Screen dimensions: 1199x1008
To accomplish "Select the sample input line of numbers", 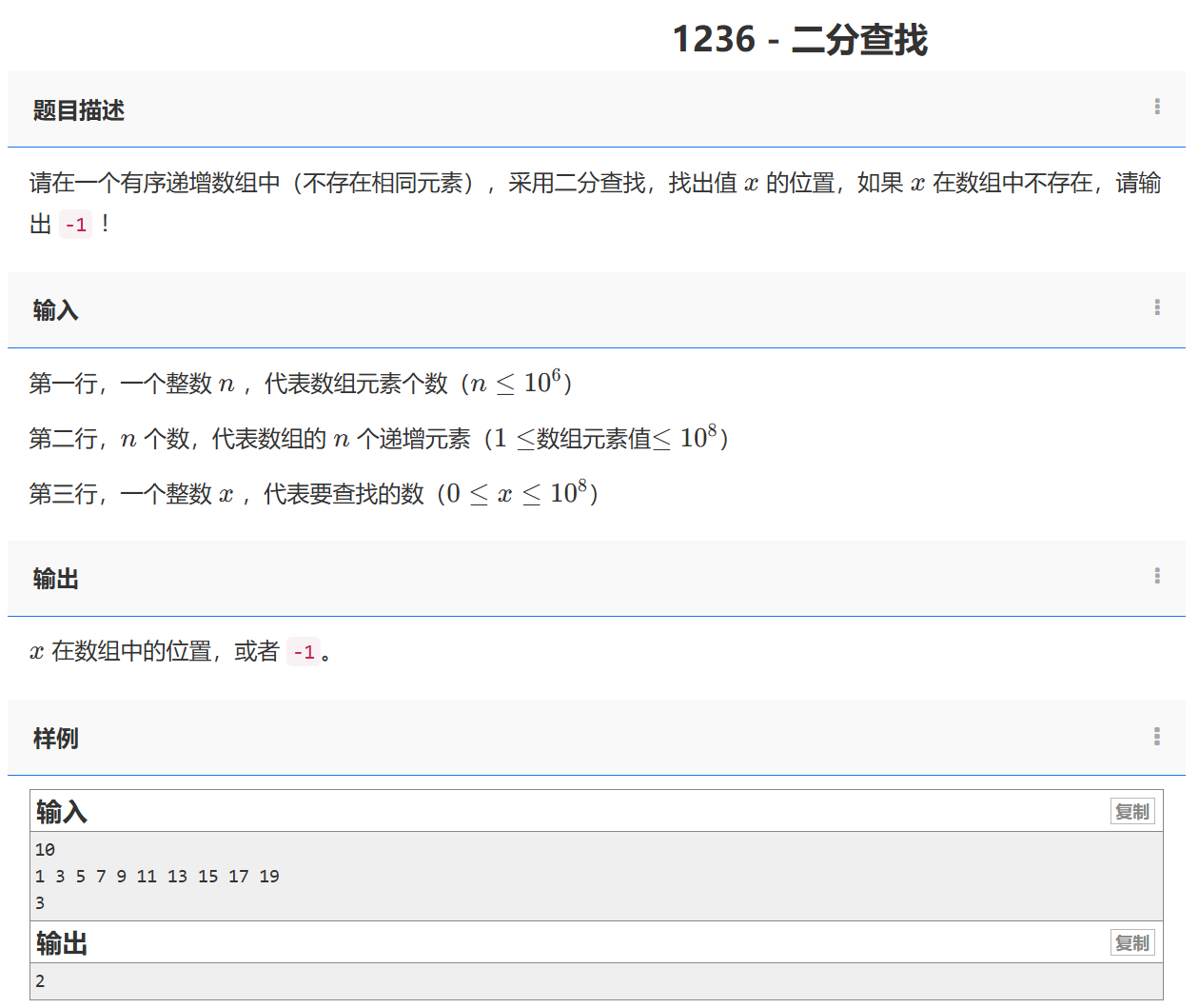I will 157,876.
